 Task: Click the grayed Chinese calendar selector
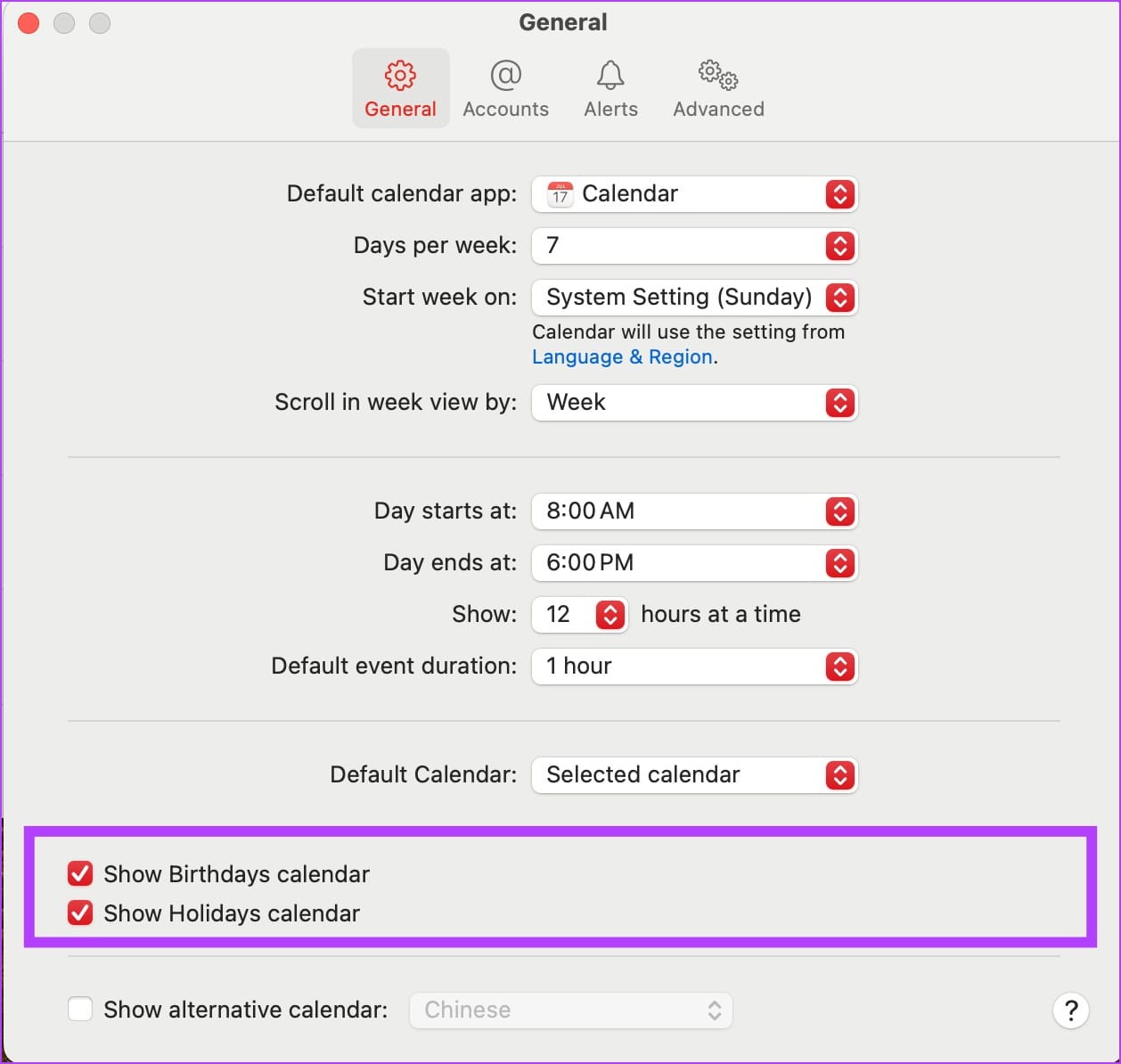[570, 1010]
